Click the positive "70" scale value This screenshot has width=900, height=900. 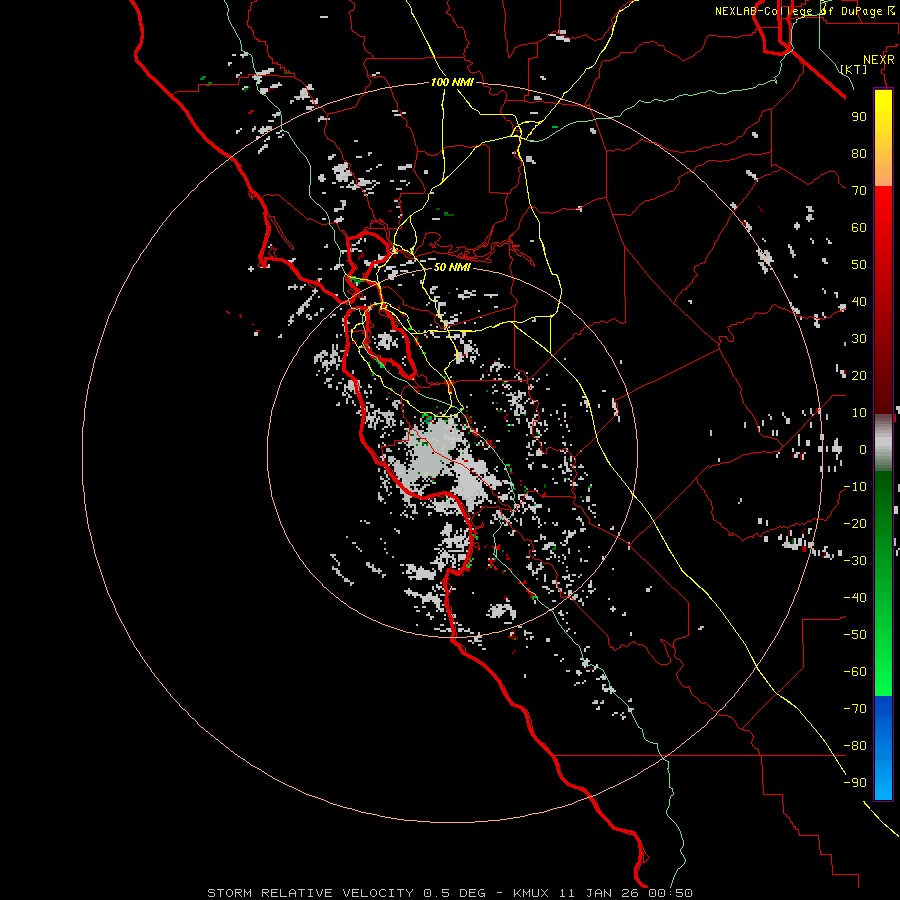[x=859, y=191]
